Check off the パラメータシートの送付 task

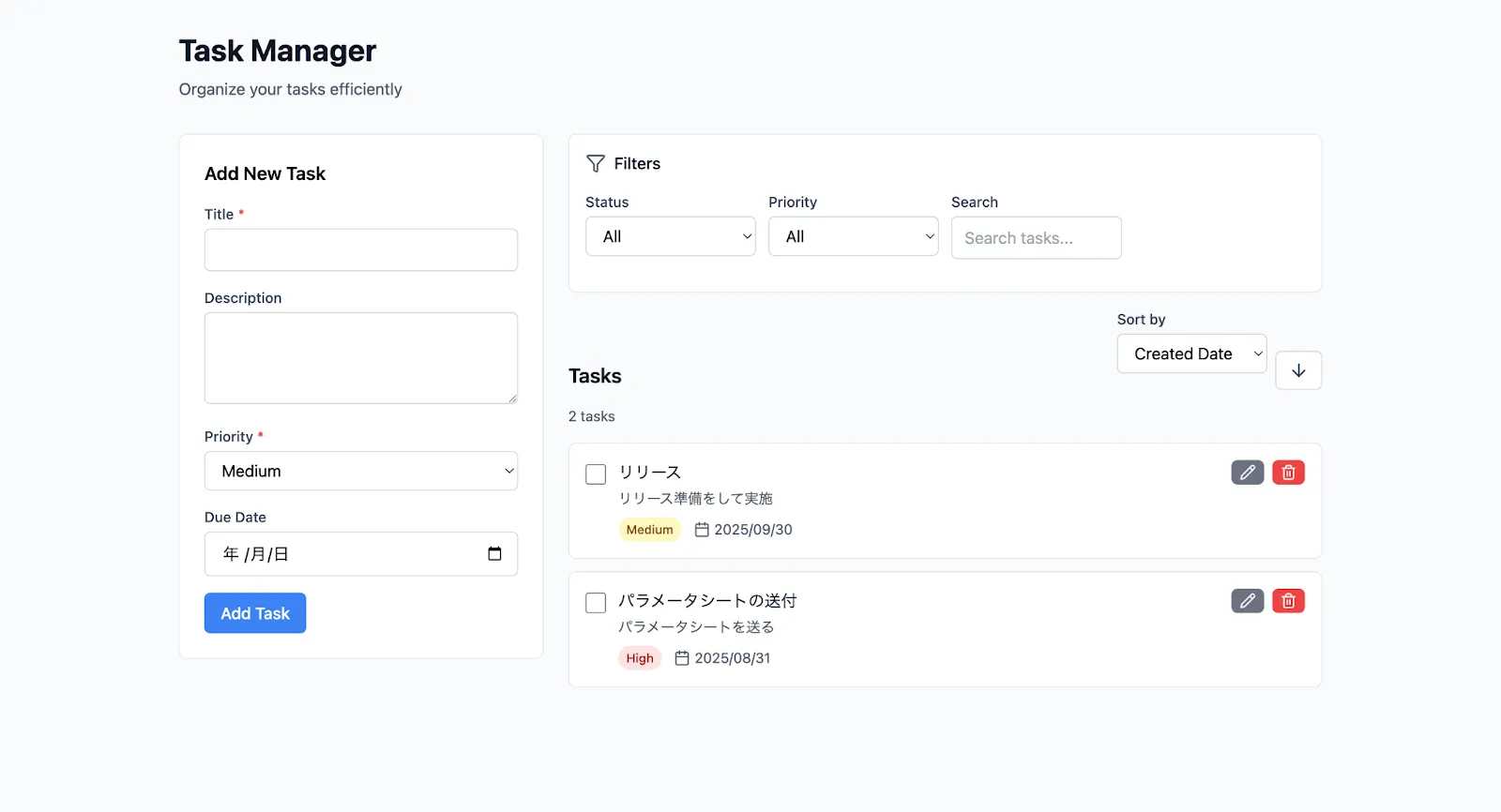pyautogui.click(x=596, y=603)
